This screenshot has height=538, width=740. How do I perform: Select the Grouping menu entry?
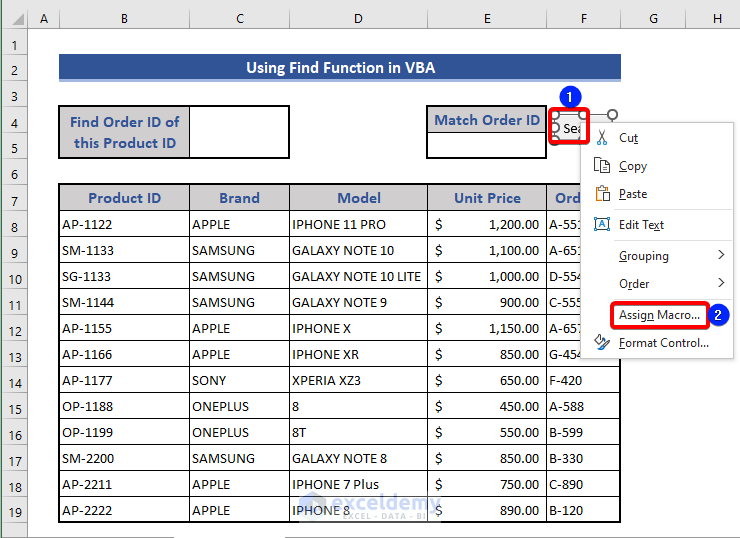point(643,256)
